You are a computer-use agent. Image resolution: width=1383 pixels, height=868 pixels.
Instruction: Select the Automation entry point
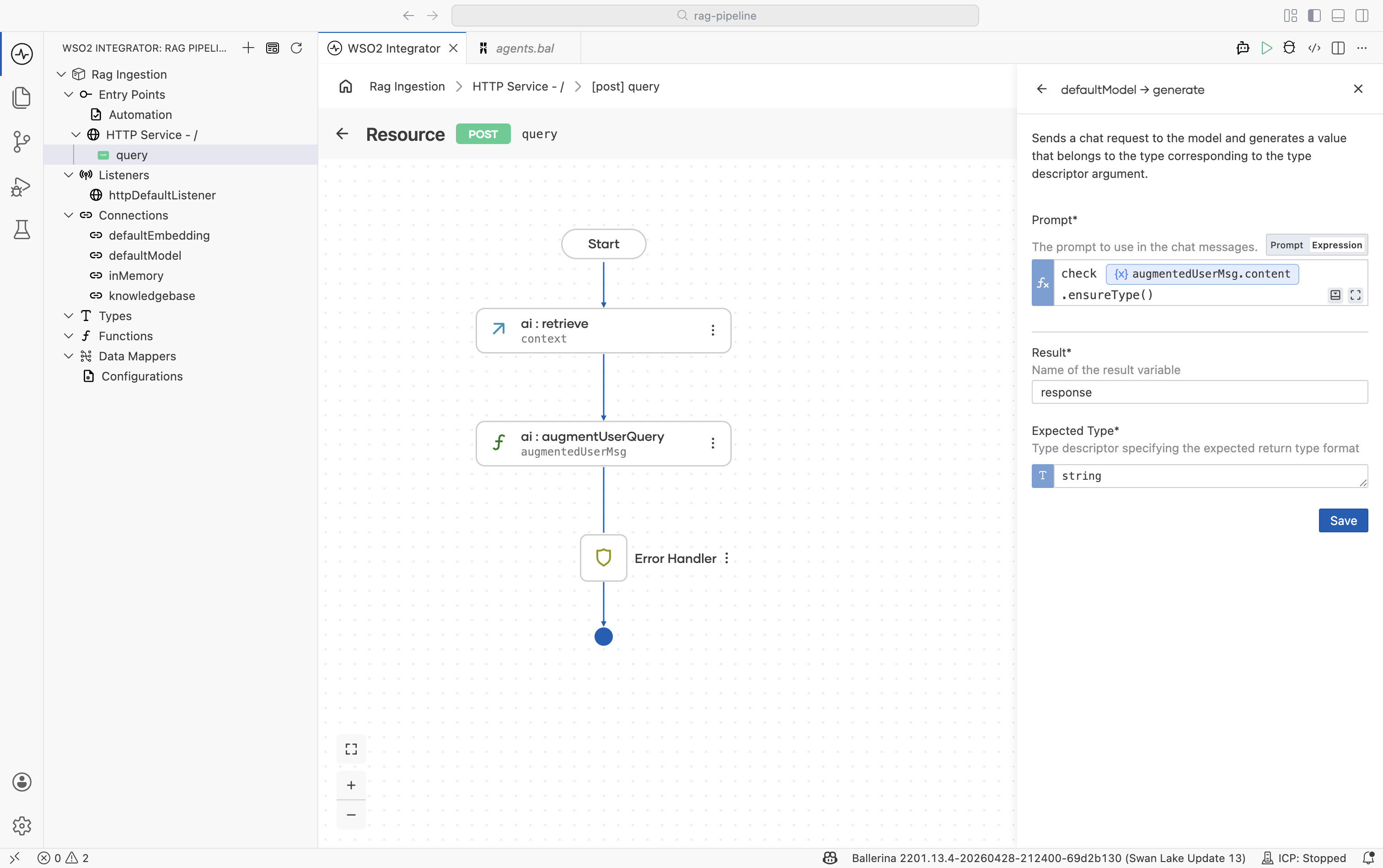click(180, 114)
